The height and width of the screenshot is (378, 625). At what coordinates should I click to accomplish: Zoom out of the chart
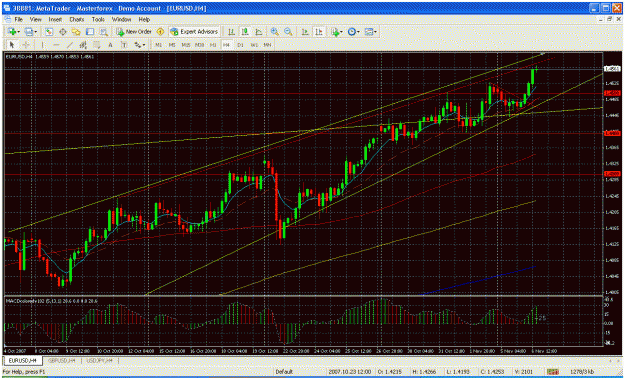[x=288, y=32]
